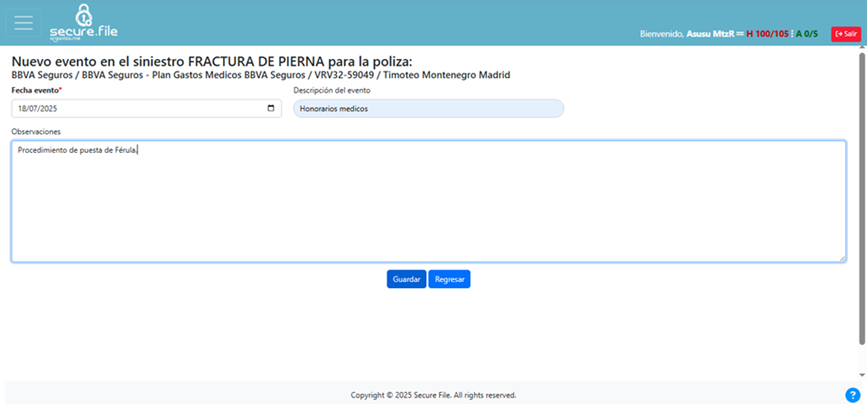Click the policy line with VRV32-59049
The width and height of the screenshot is (867, 404).
(x=260, y=75)
